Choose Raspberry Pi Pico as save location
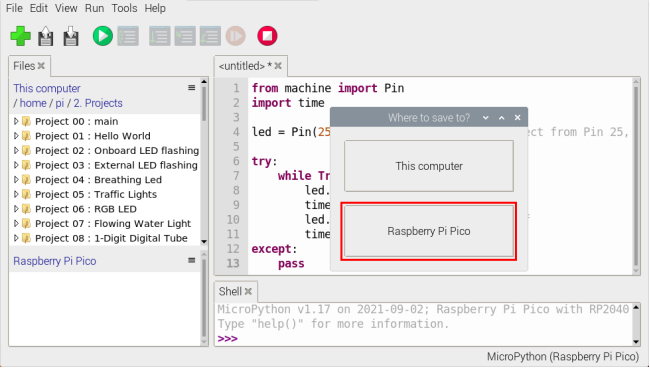 point(429,231)
